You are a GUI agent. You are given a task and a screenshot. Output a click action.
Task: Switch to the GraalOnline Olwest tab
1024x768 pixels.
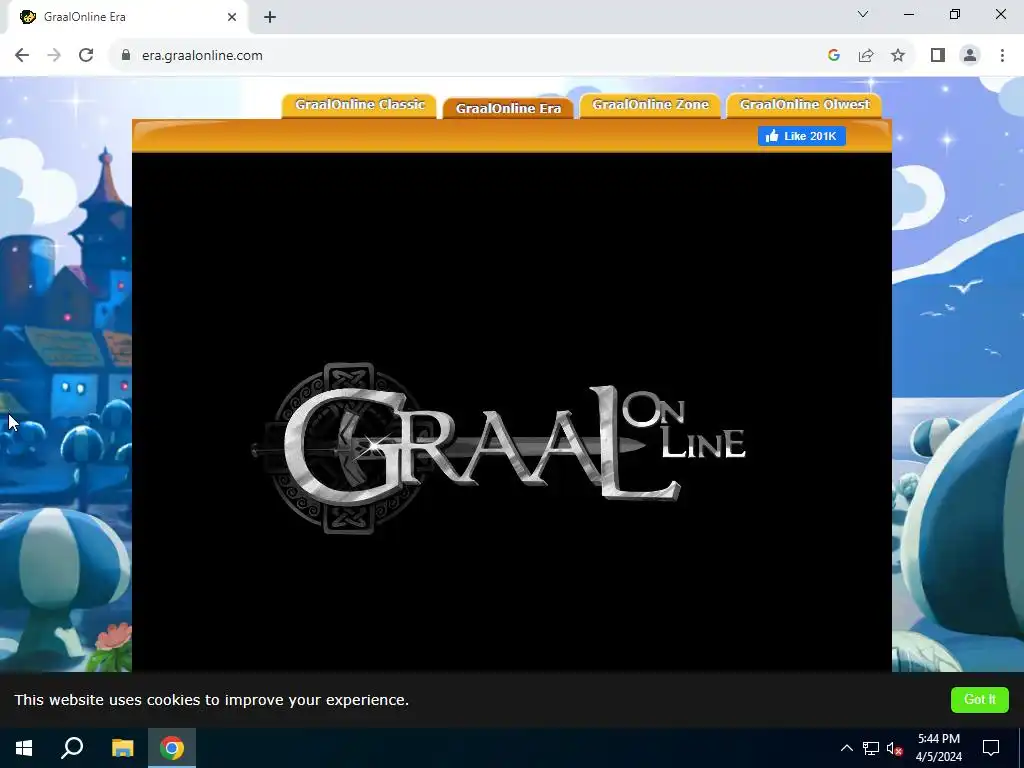click(x=804, y=105)
